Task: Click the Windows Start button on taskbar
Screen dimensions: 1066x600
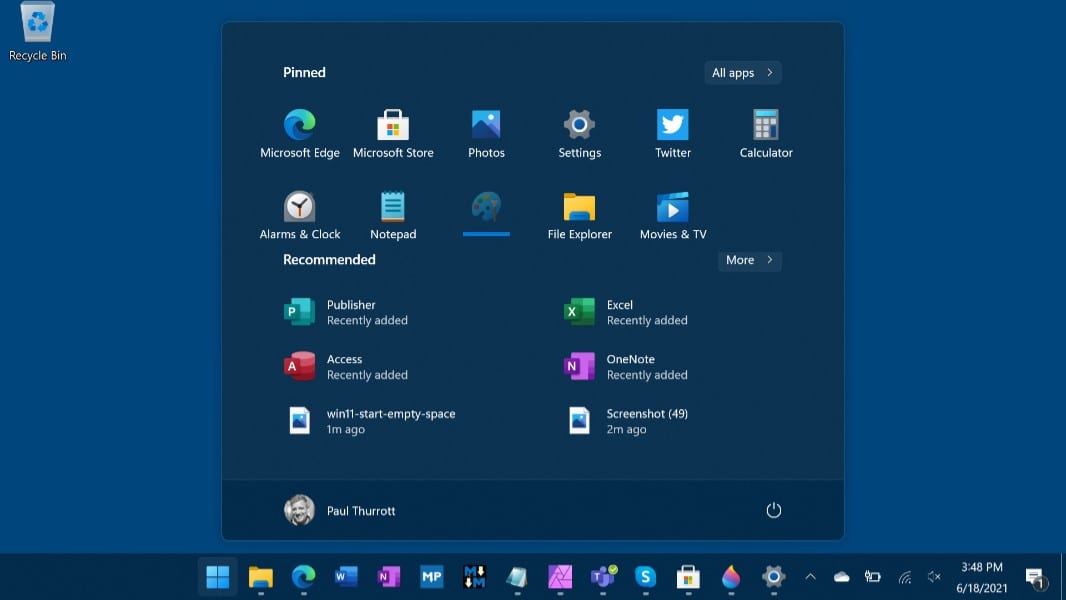Action: [x=218, y=577]
